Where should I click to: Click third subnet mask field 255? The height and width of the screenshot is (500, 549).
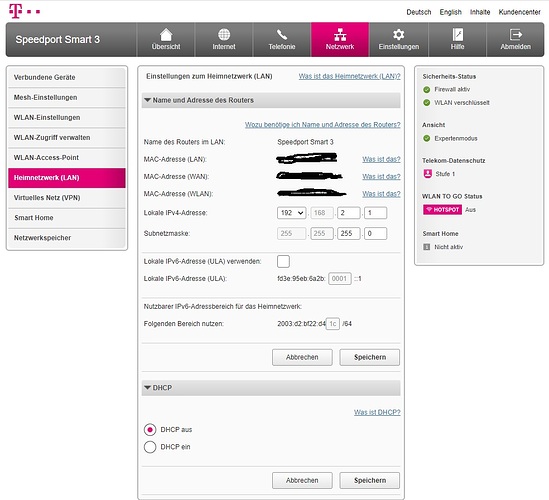[x=349, y=234]
